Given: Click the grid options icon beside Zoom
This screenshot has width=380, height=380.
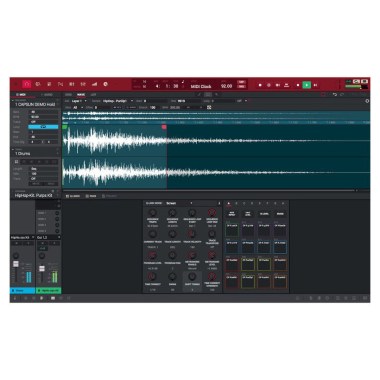Looking at the screenshot, I should click(x=209, y=107).
